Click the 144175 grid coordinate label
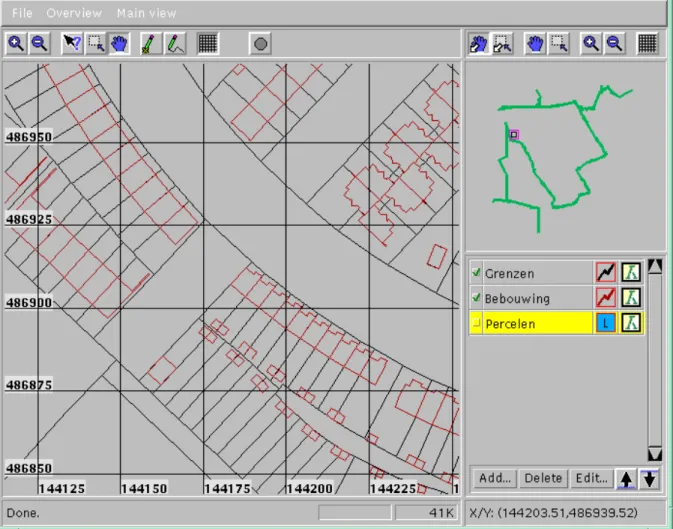This screenshot has height=529, width=673. pos(227,488)
